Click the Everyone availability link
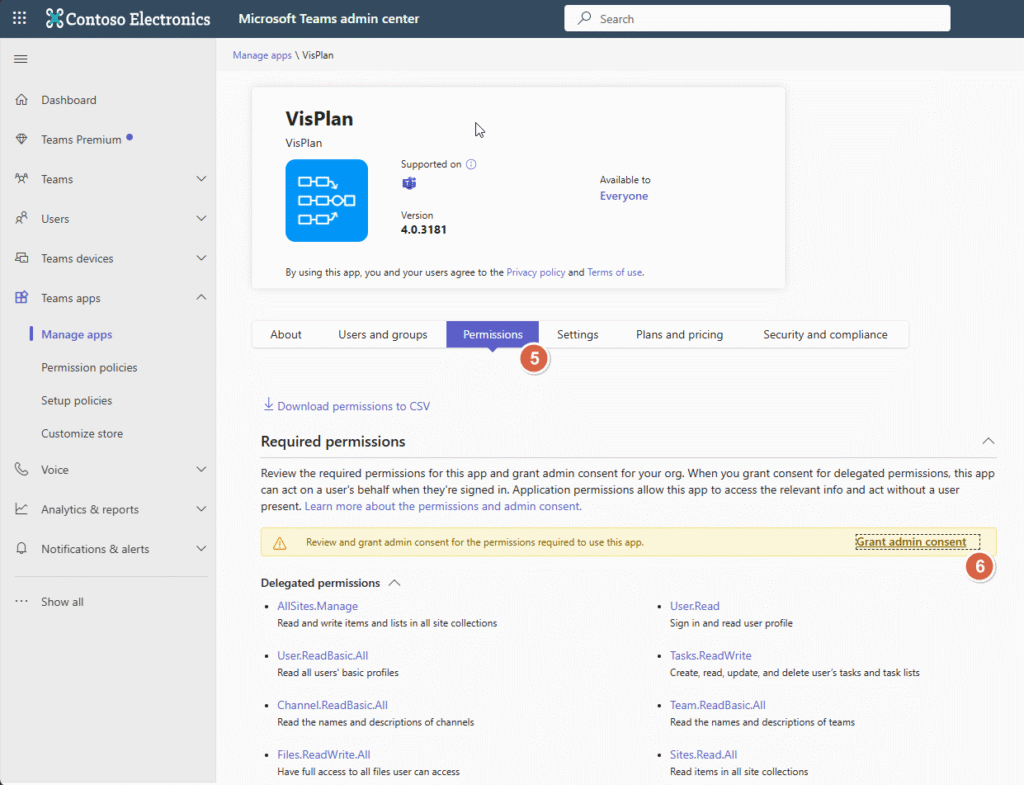Viewport: 1024px width, 785px height. [624, 196]
